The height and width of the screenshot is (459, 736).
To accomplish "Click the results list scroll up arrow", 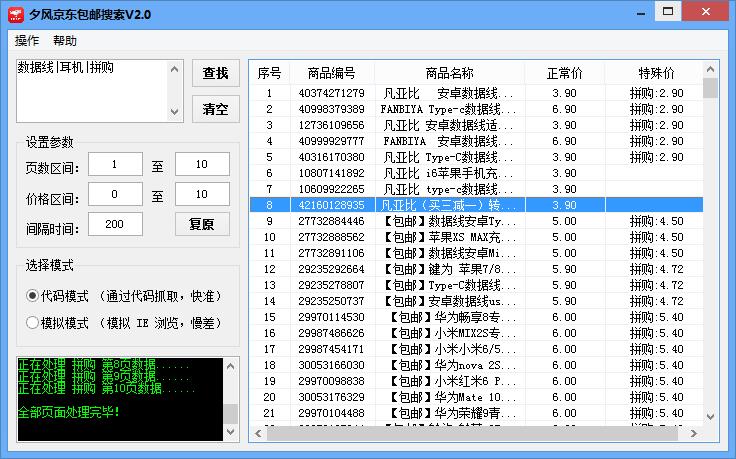I will point(711,69).
